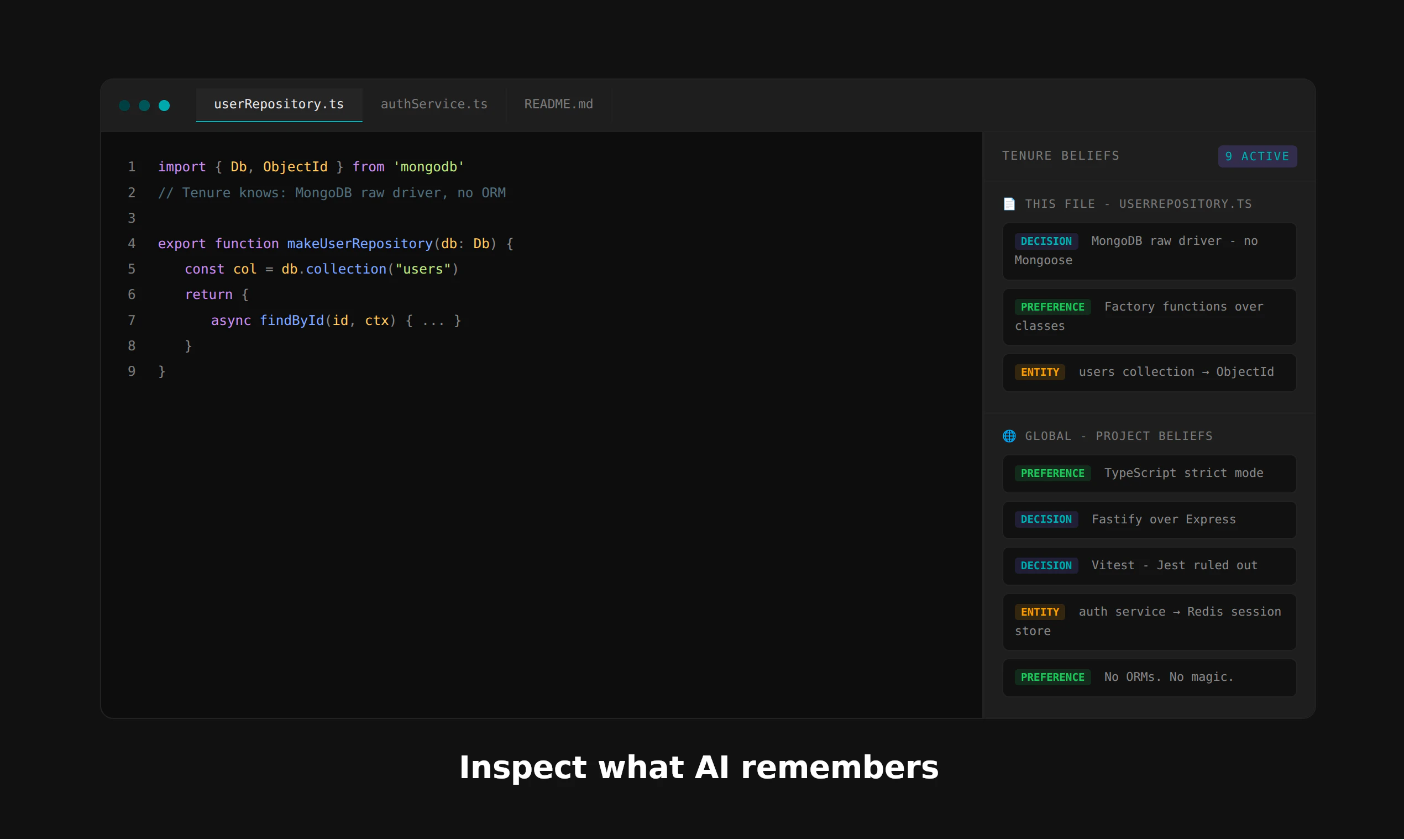Click the darkest leftmost window dot
The height and width of the screenshot is (840, 1404).
pyautogui.click(x=124, y=106)
